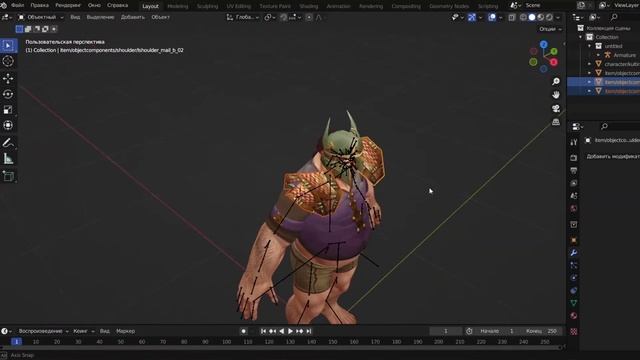This screenshot has height=360, width=640.
Task: Jump to the timeline end frame
Action: (309, 331)
